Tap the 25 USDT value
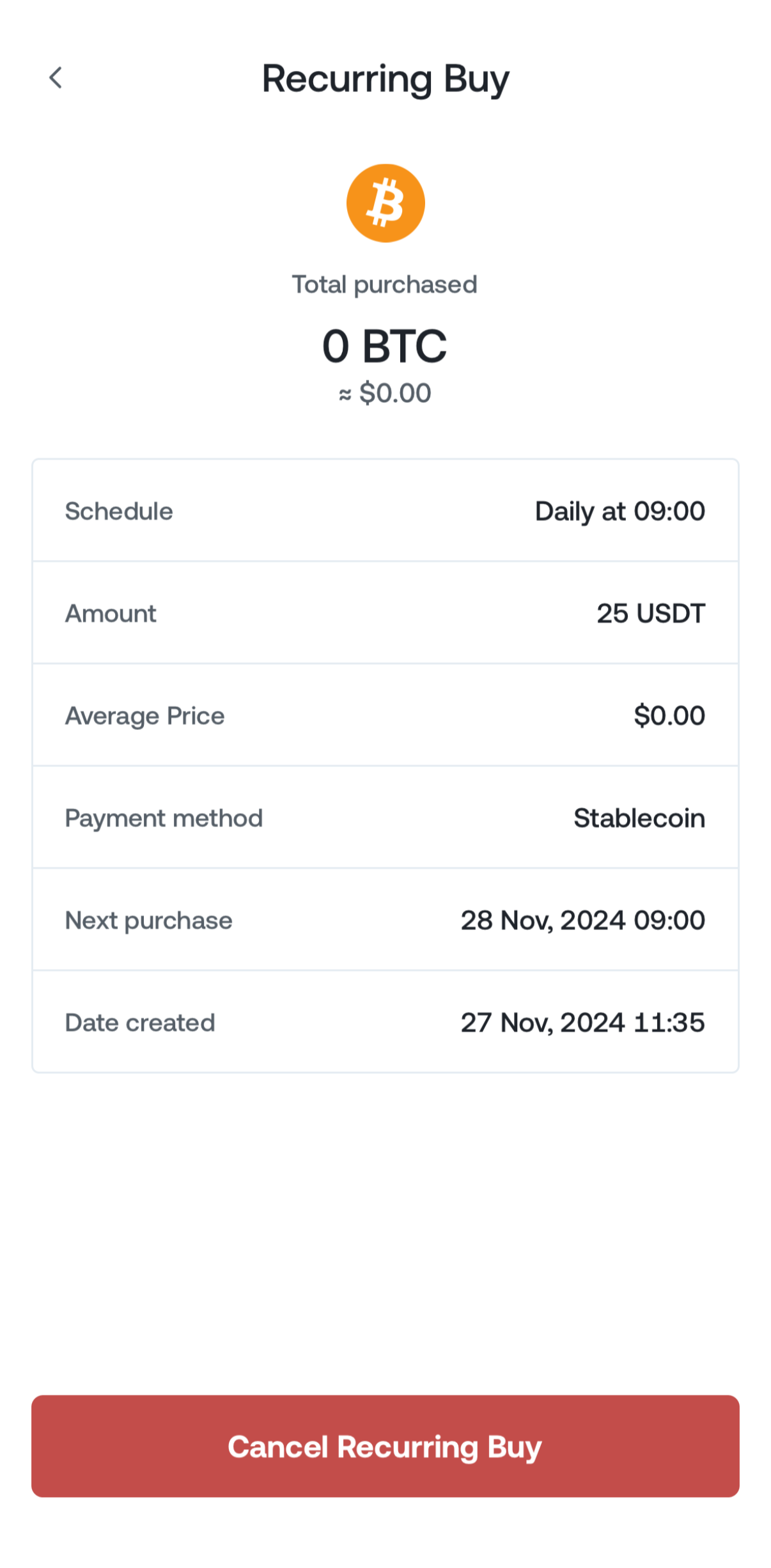This screenshot has height=1568, width=771. point(650,614)
